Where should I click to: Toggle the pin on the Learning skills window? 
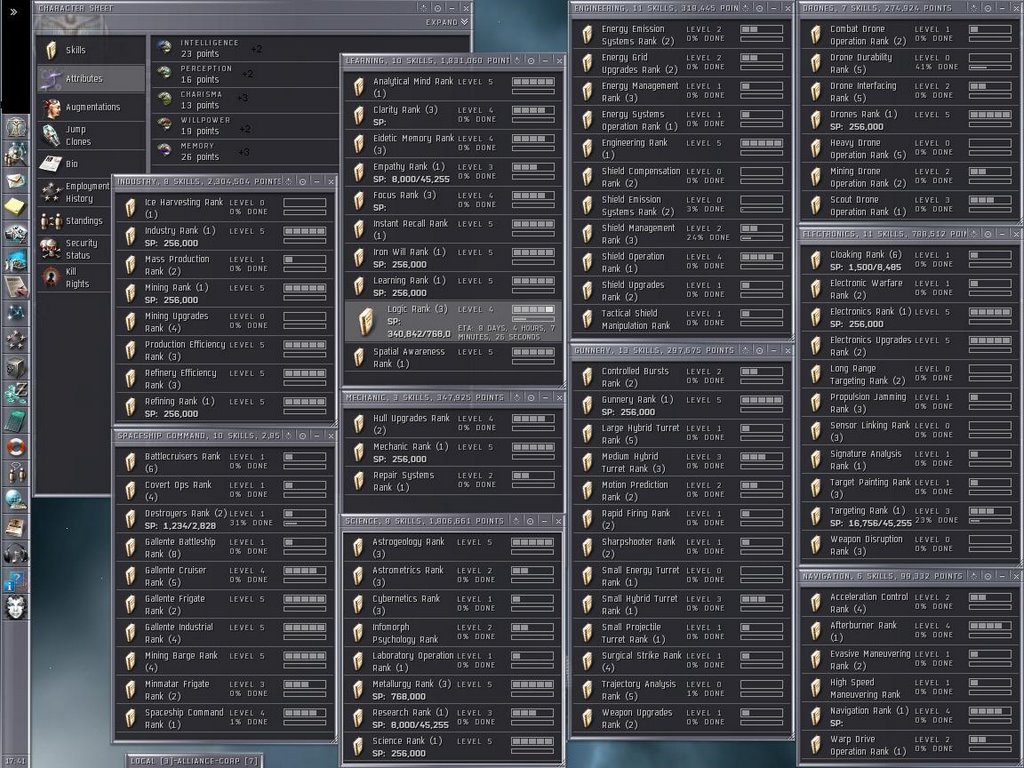pyautogui.click(x=517, y=61)
